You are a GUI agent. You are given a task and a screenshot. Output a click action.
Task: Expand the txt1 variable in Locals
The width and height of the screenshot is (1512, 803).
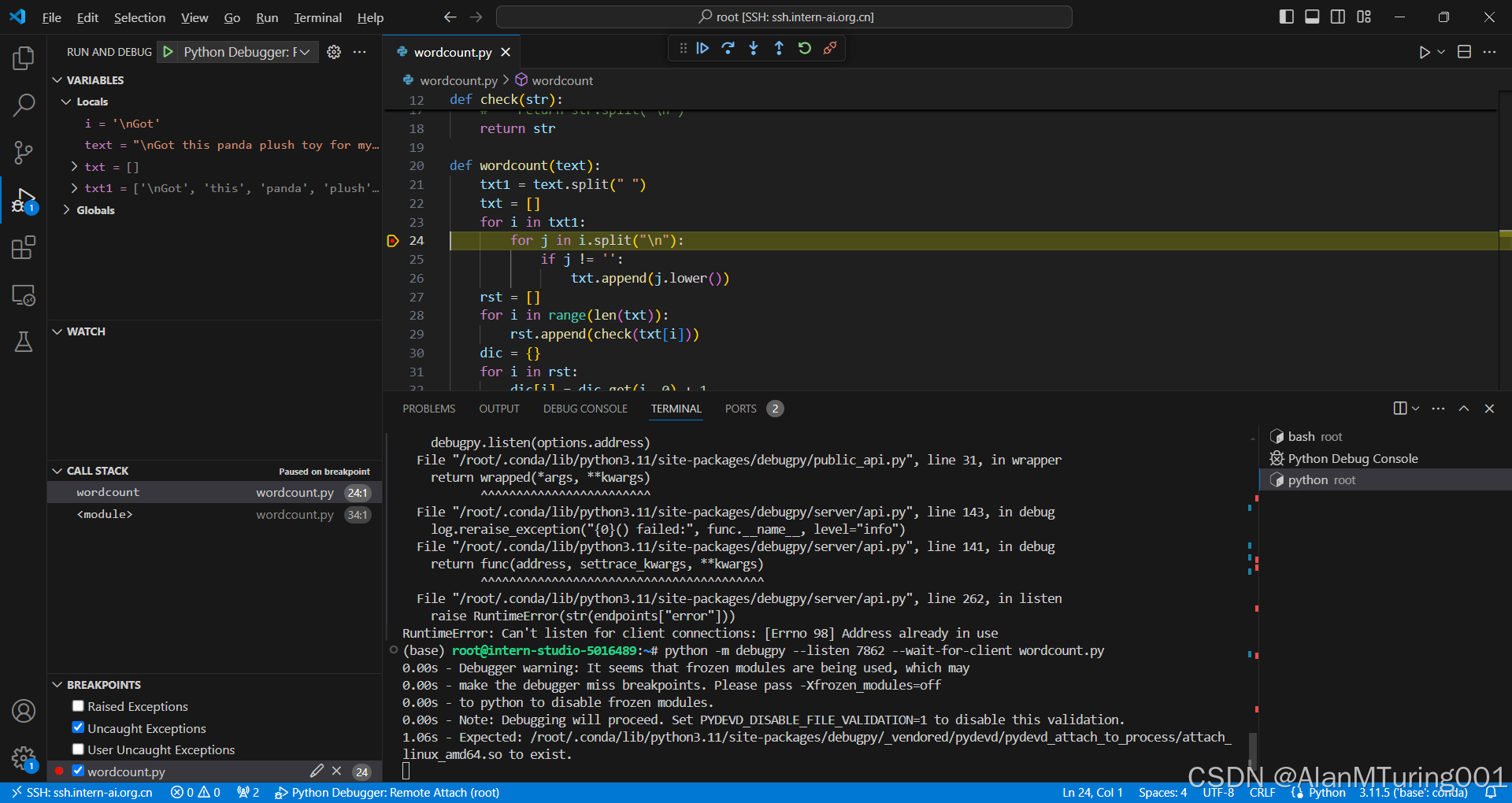pyautogui.click(x=75, y=188)
